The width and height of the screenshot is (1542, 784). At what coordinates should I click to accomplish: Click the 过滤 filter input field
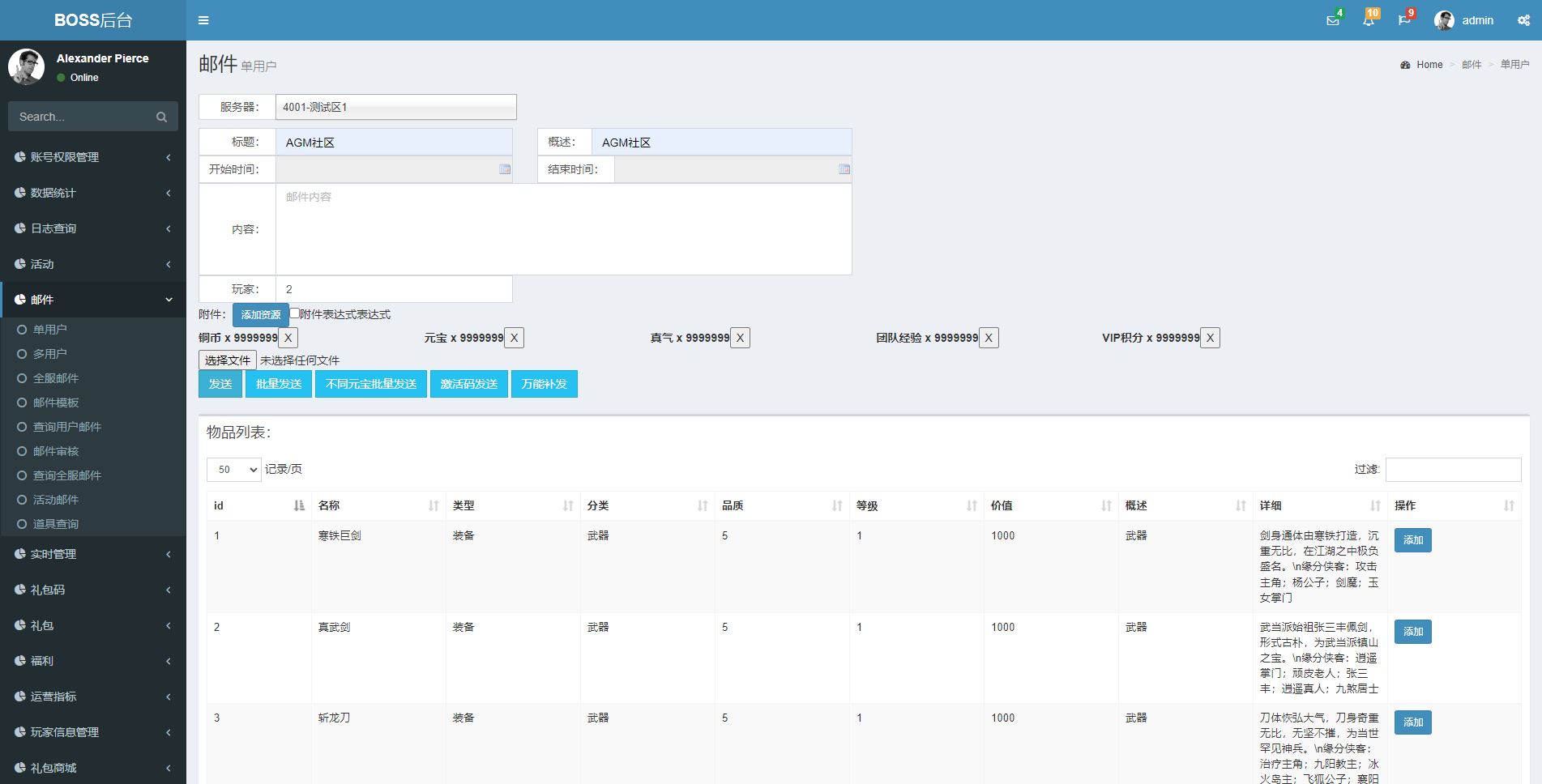[1452, 470]
